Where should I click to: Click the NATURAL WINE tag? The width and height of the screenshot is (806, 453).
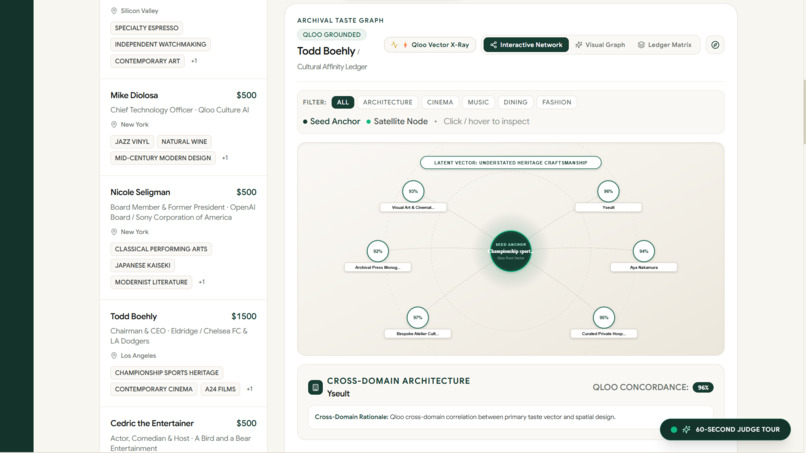184,141
